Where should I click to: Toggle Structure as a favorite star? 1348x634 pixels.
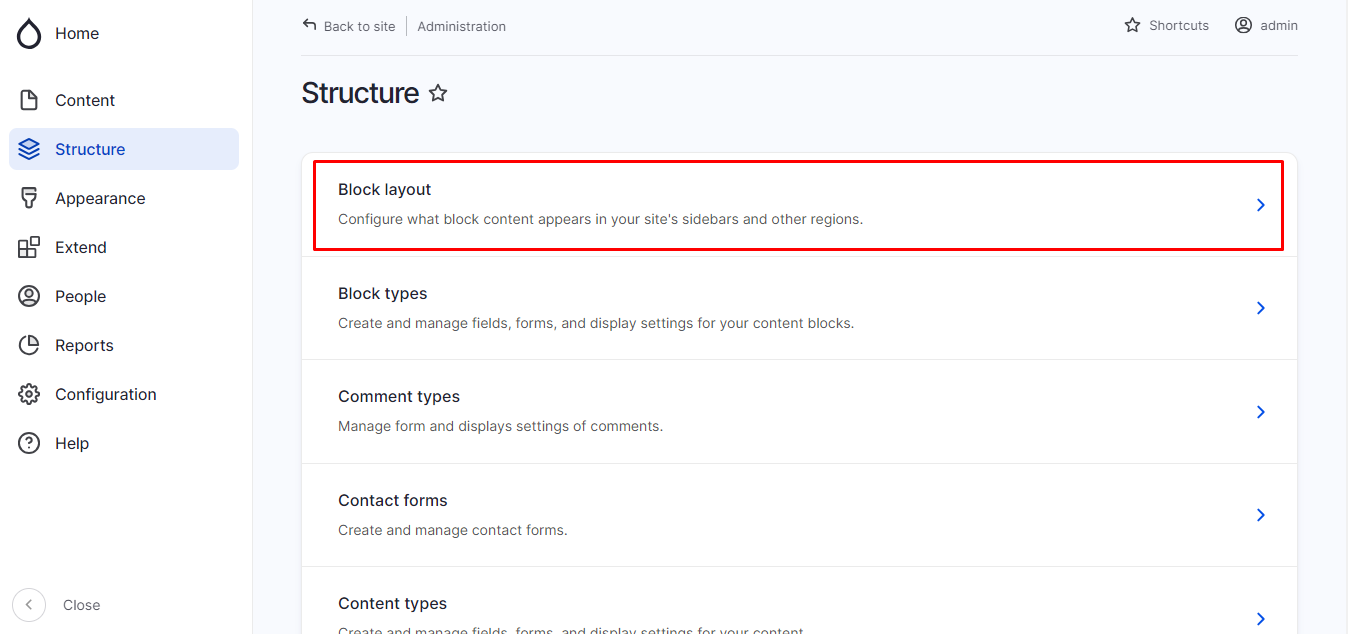coord(438,93)
